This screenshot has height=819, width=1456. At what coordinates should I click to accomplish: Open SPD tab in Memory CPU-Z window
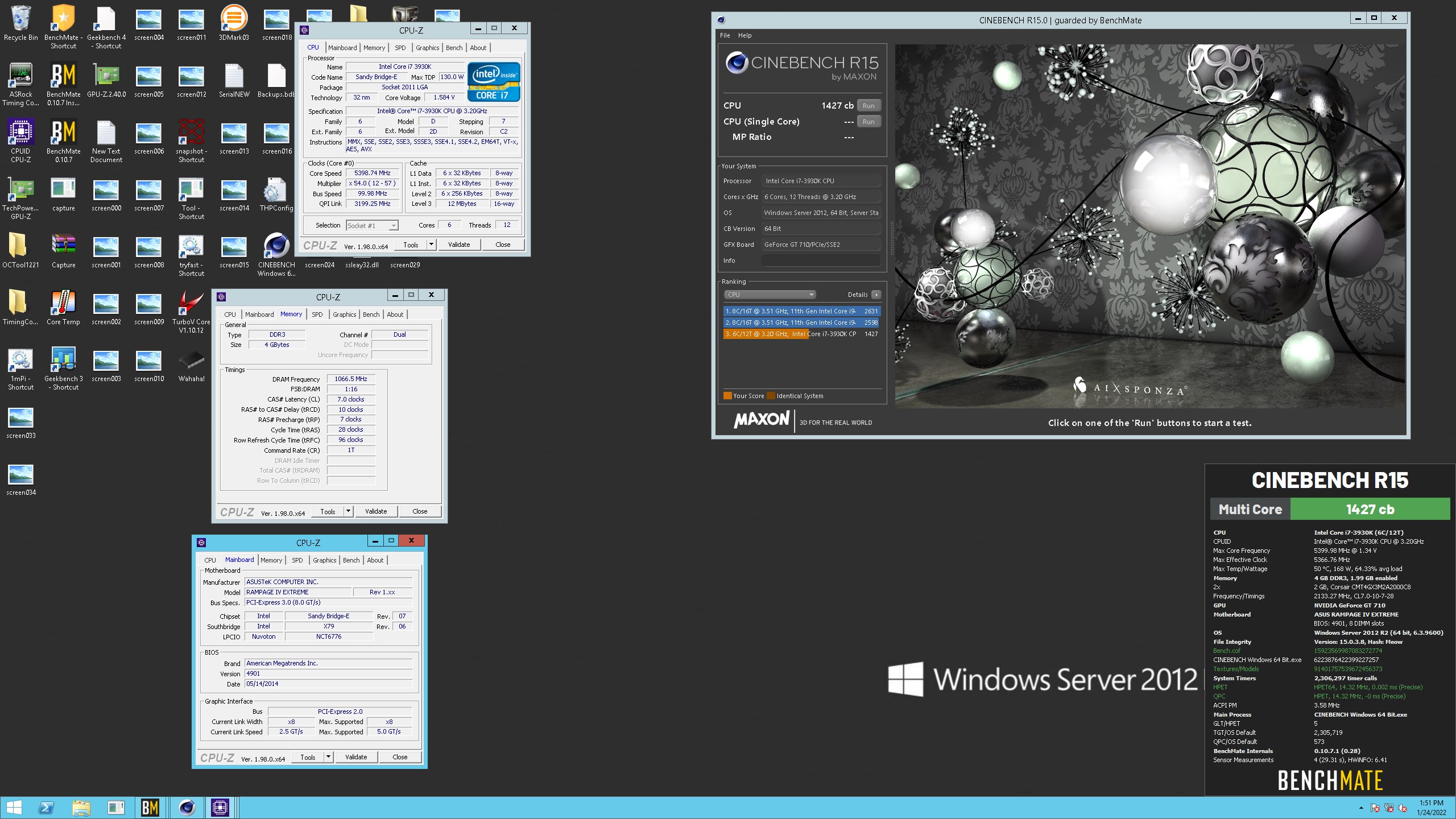click(x=317, y=315)
